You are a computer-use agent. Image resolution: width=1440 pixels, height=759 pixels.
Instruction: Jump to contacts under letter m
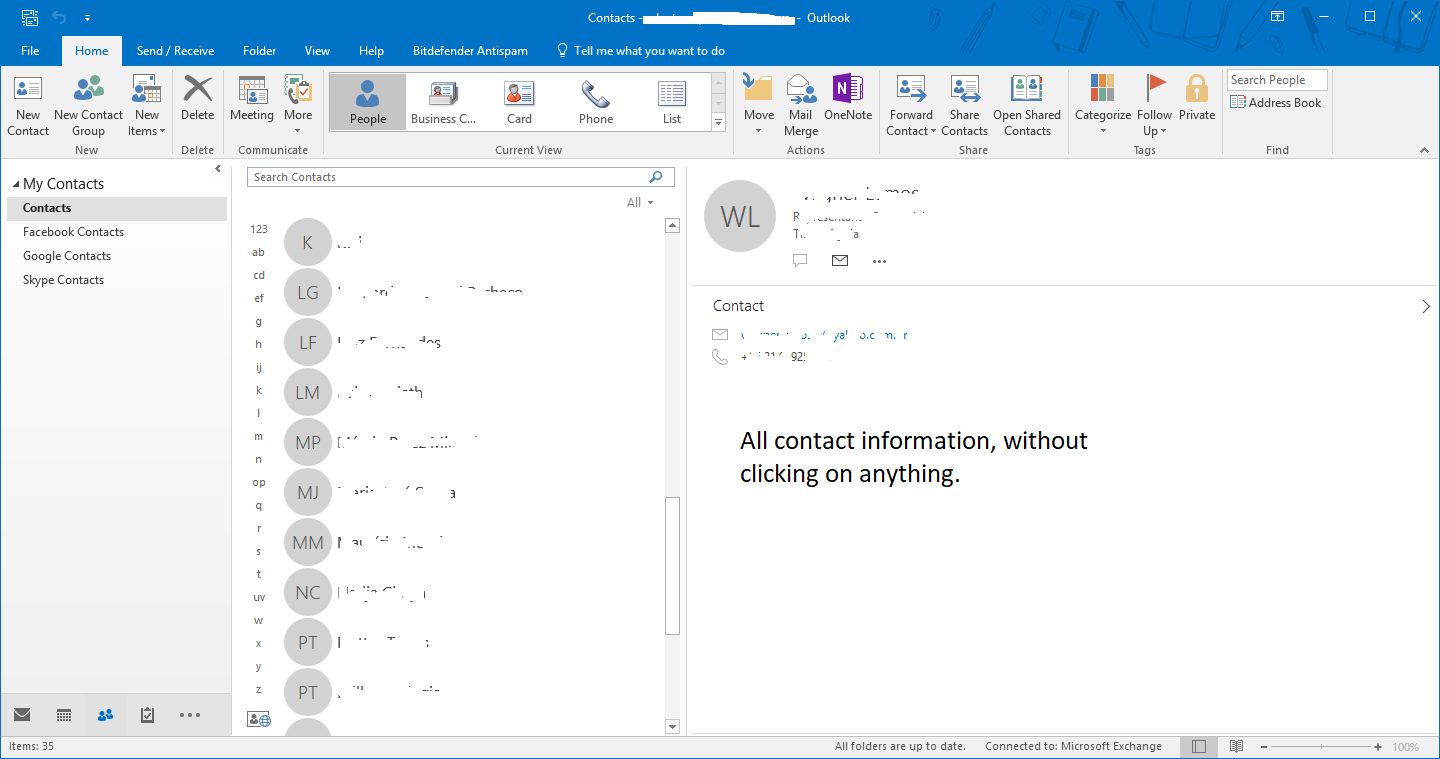tap(258, 437)
